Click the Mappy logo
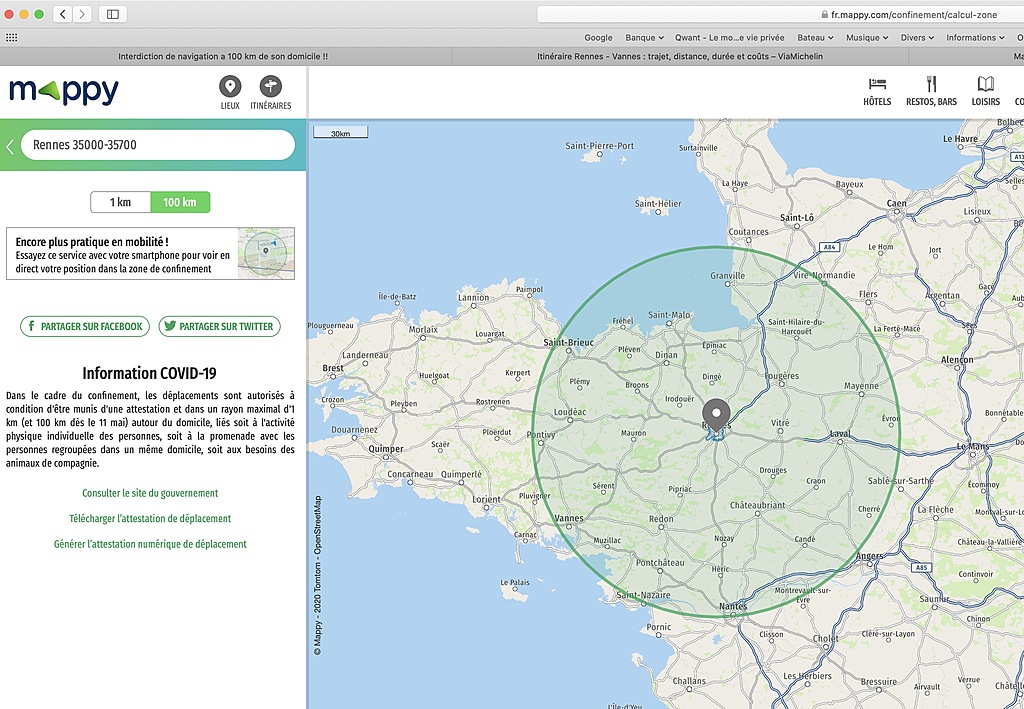The height and width of the screenshot is (709, 1024). pyautogui.click(x=64, y=91)
